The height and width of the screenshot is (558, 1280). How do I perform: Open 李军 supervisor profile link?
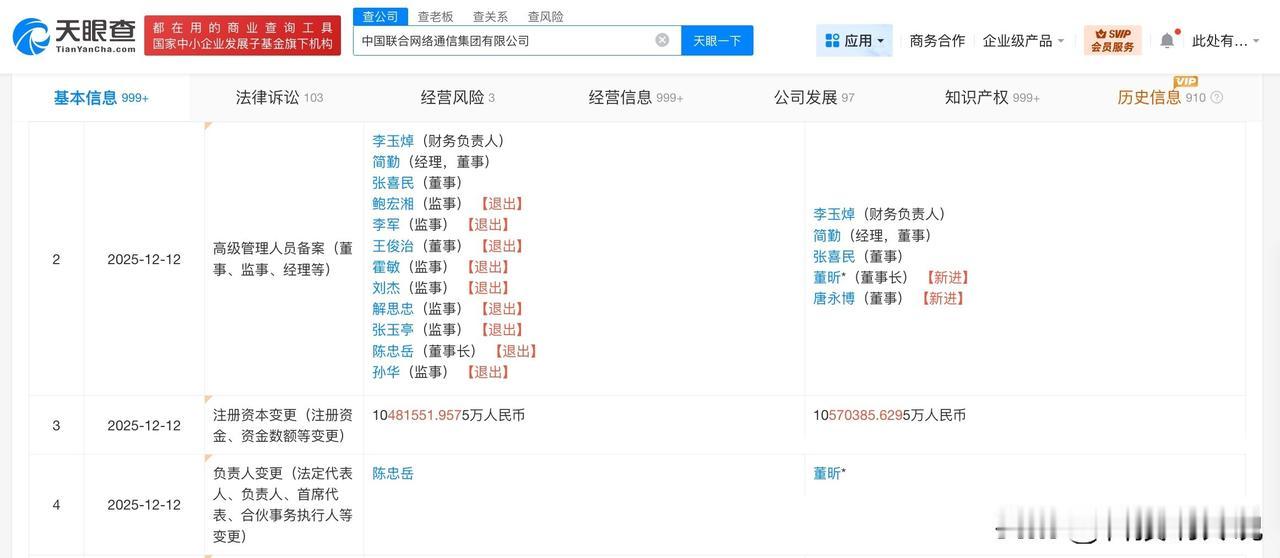click(x=386, y=225)
